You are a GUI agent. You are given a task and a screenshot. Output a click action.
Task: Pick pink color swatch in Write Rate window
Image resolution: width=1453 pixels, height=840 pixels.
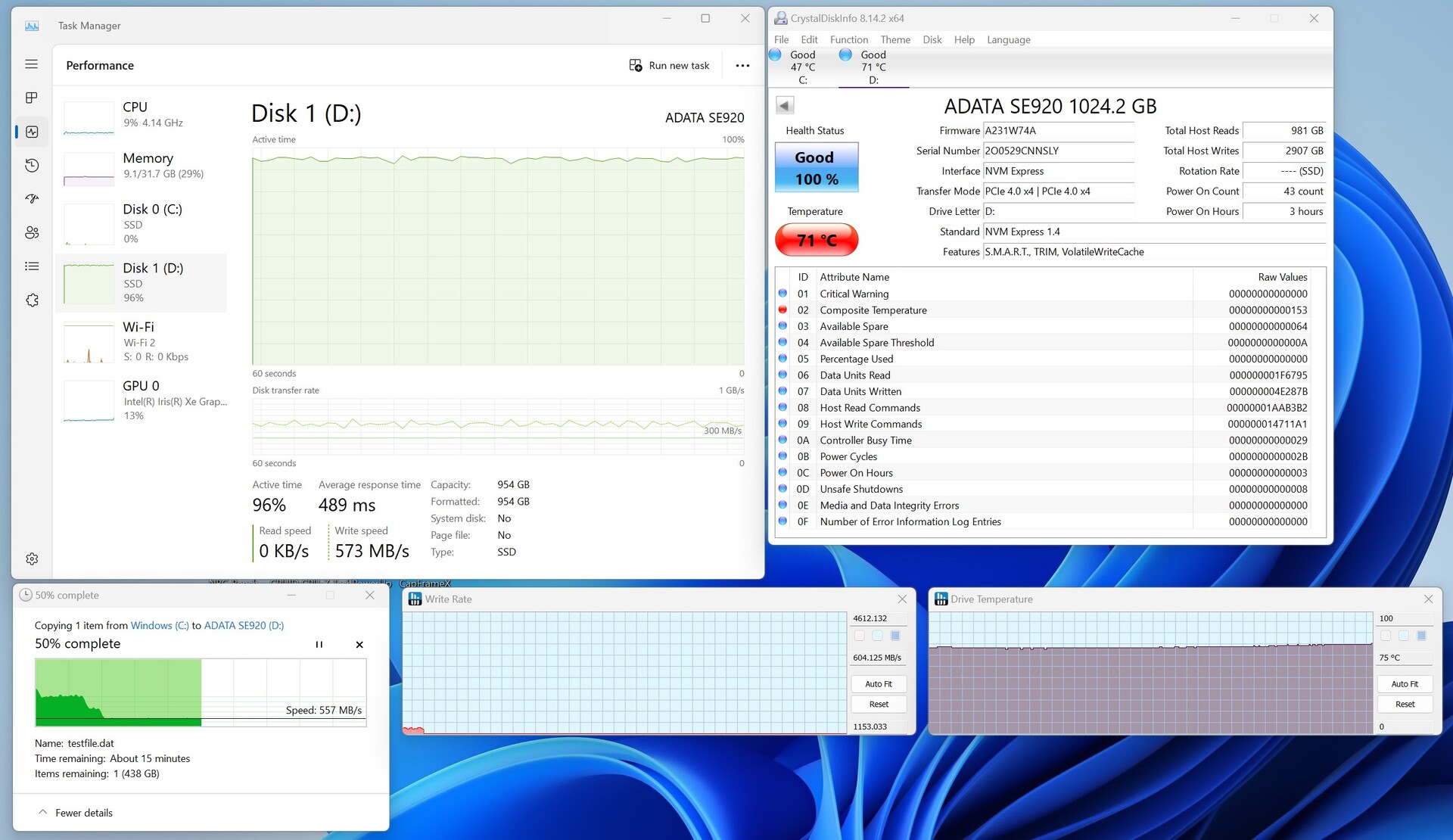click(x=859, y=636)
